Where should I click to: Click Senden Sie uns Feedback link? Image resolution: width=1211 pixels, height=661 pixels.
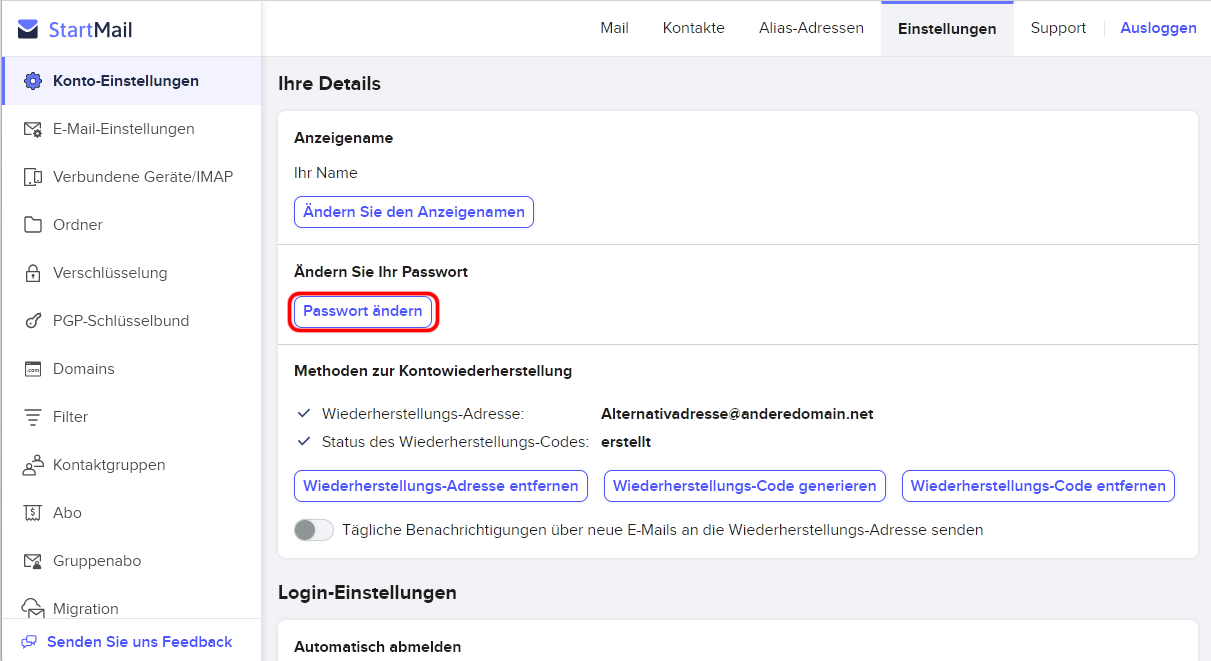pyautogui.click(x=139, y=642)
